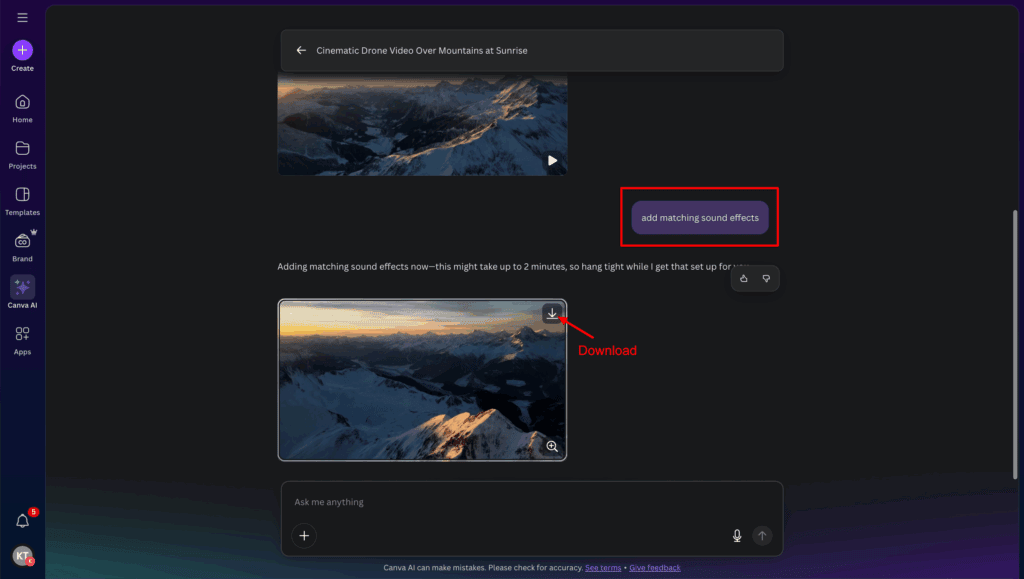1024x579 pixels.
Task: Enlarge the video using the magnifier icon
Action: tap(551, 446)
